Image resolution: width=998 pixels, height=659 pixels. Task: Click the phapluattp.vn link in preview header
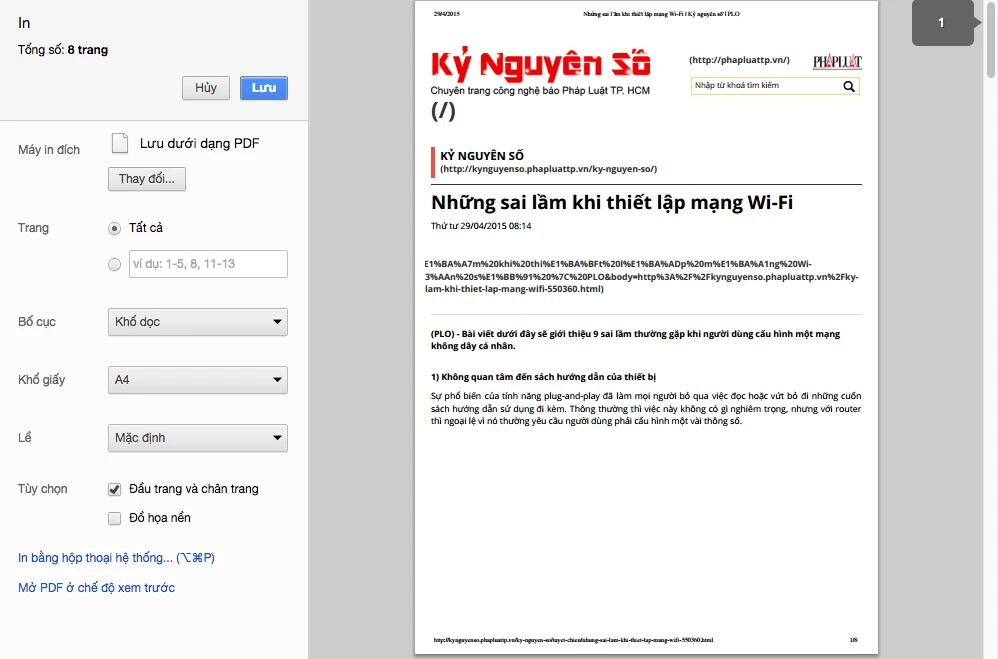(x=739, y=60)
